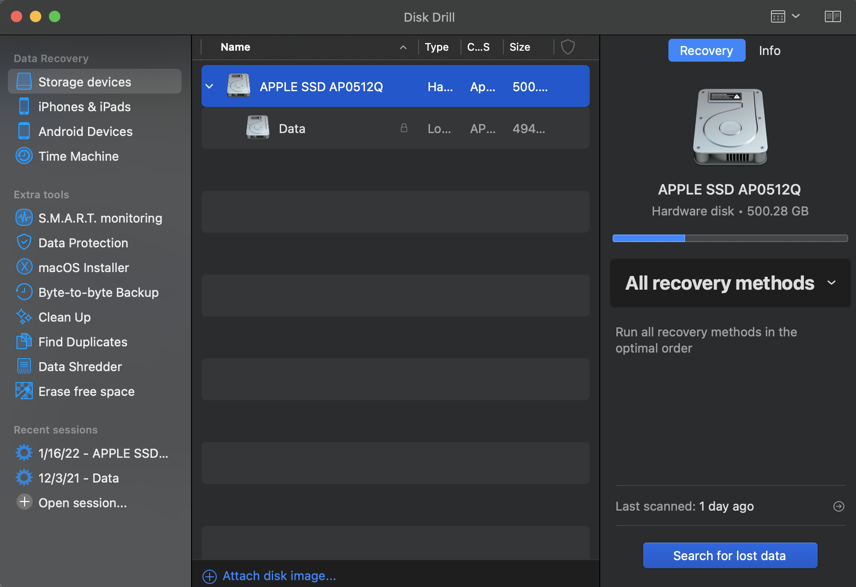Click the Size column header
This screenshot has height=587, width=856.
click(x=520, y=47)
